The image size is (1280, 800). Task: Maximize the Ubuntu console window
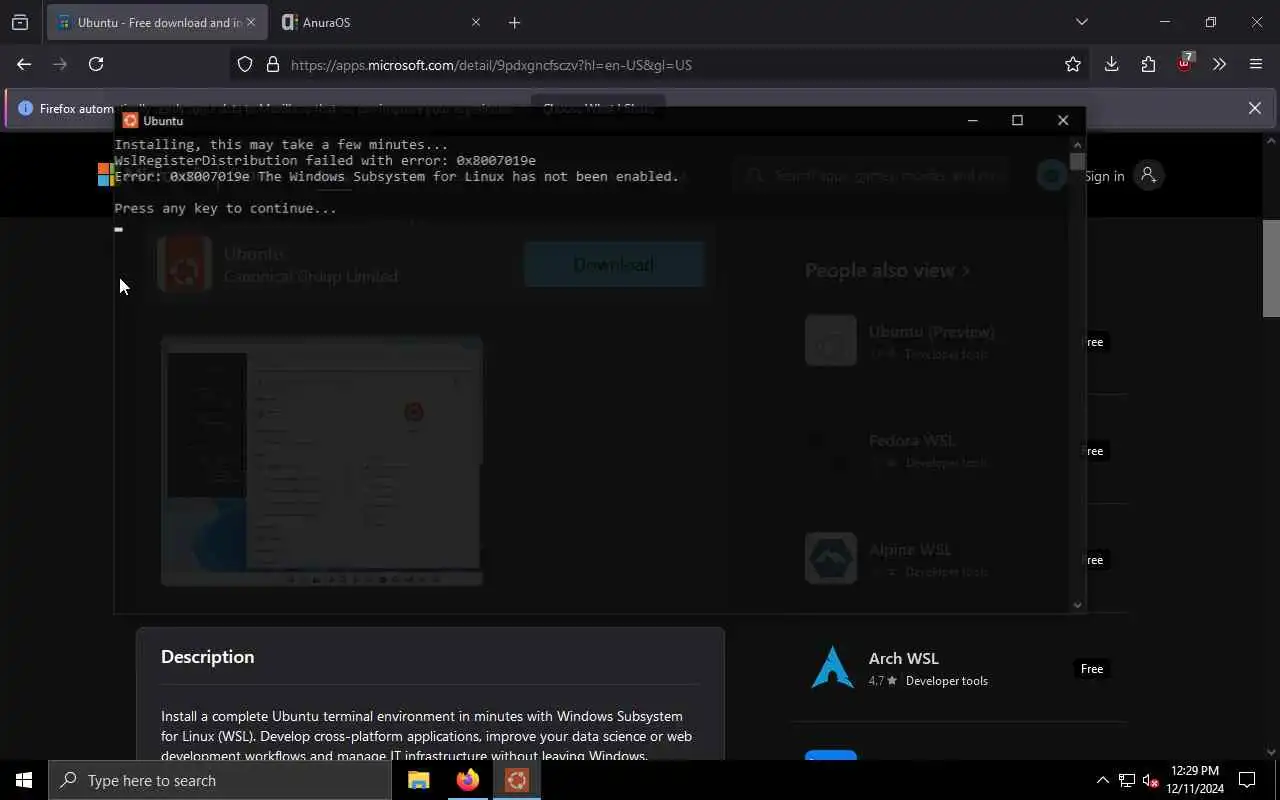tap(1017, 120)
